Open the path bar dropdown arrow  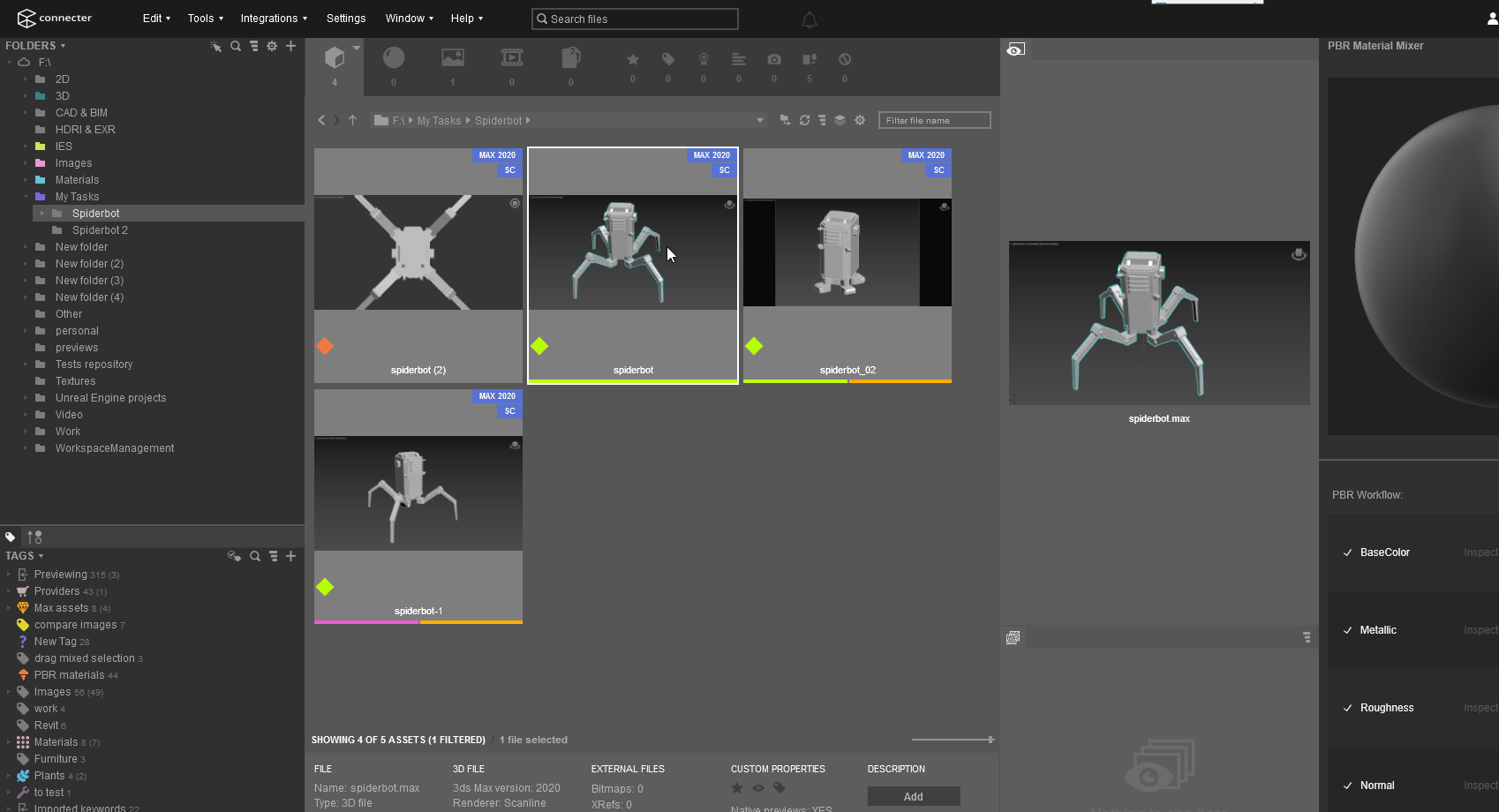[759, 120]
